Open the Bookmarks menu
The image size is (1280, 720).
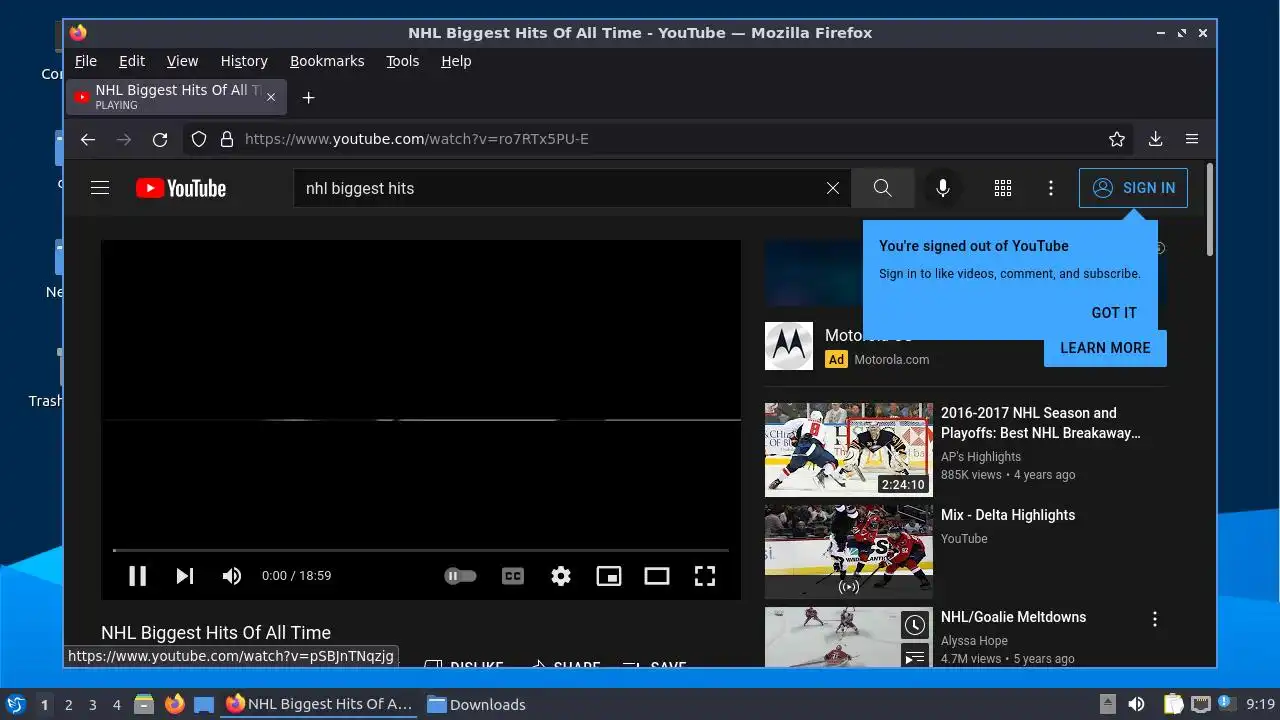[327, 61]
